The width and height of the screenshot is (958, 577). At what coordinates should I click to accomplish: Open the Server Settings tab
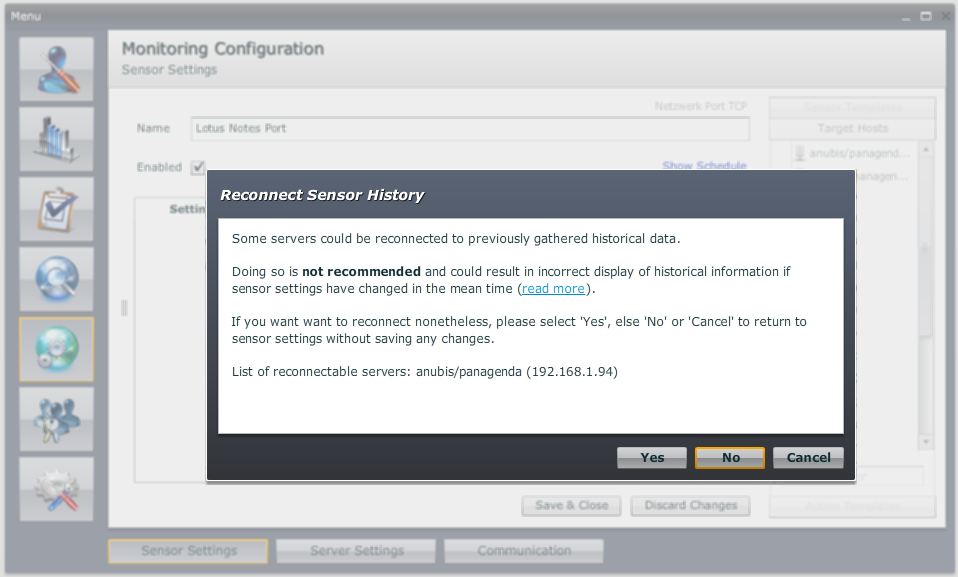click(x=356, y=551)
